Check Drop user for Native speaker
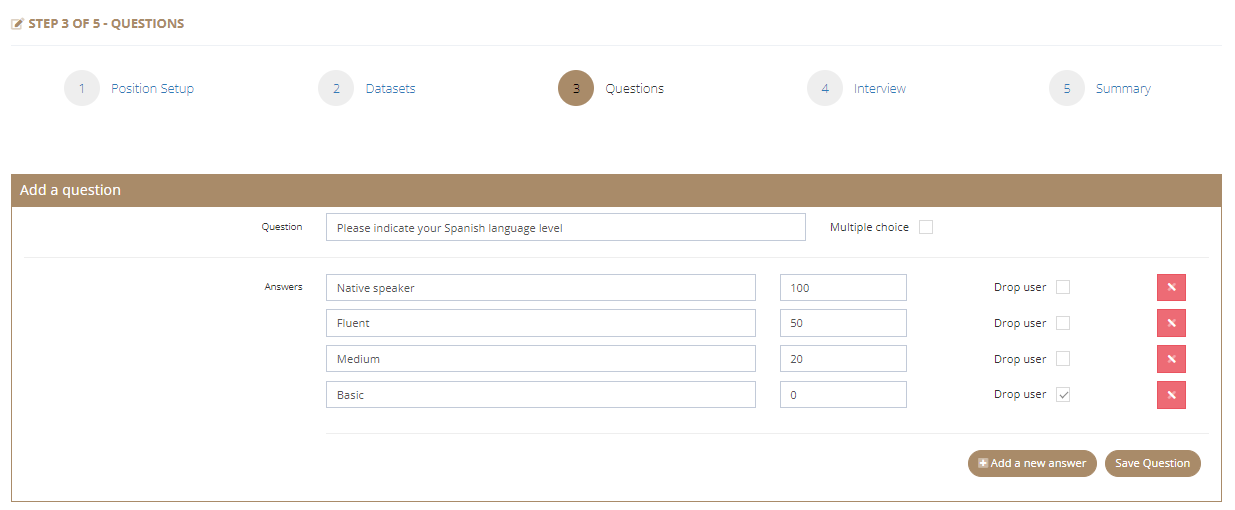Viewport: 1235px width, 510px height. tap(1063, 287)
